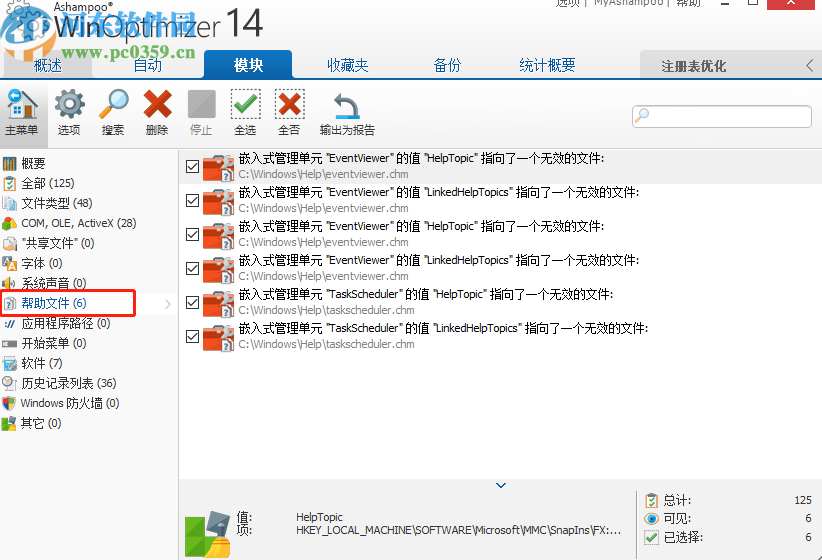This screenshot has height=560, width=822.
Task: Click first EventViewer entry's toolbox icon
Action: (x=218, y=167)
